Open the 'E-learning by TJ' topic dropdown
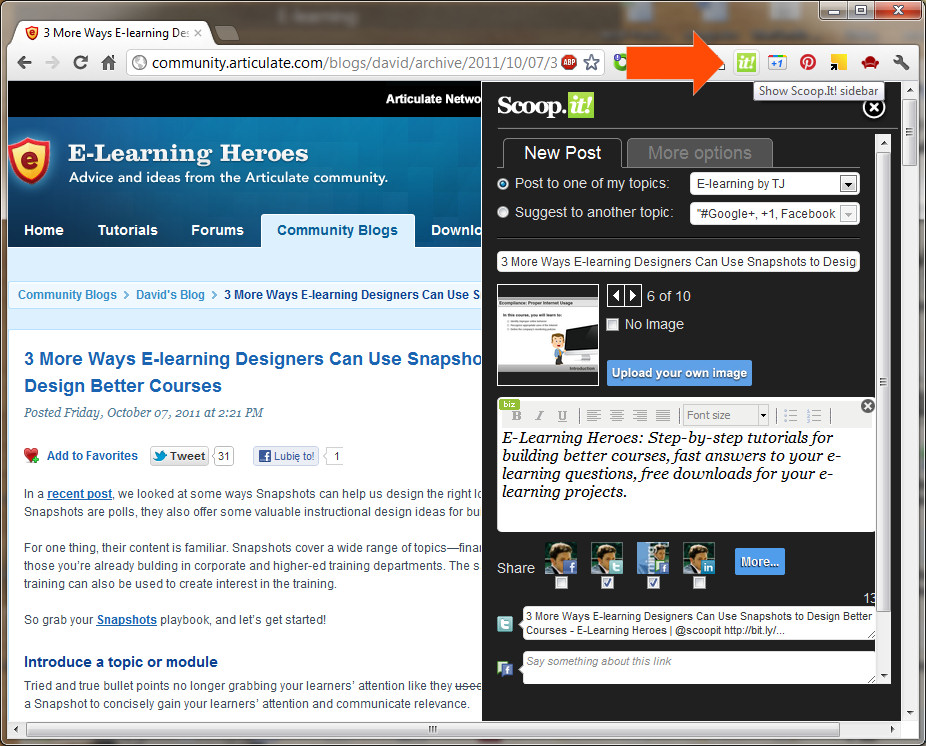The image size is (926, 746). click(x=774, y=184)
